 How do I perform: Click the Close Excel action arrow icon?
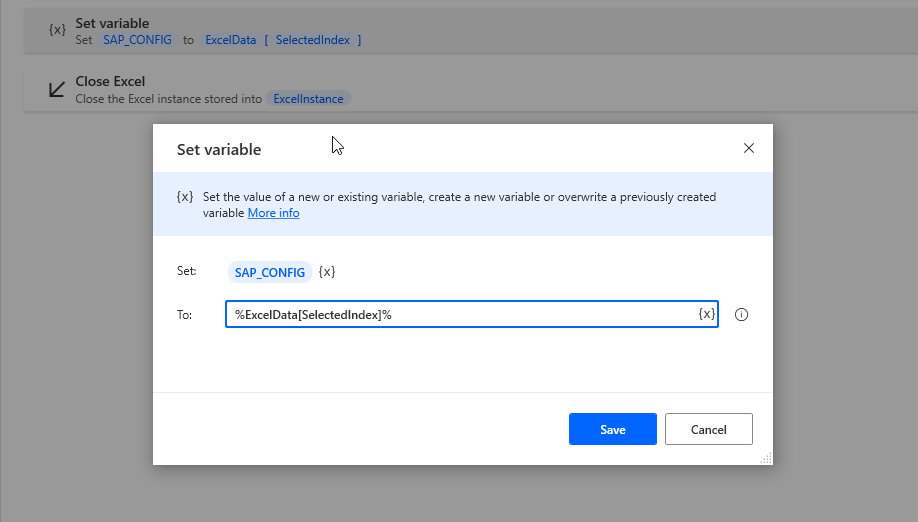[57, 89]
